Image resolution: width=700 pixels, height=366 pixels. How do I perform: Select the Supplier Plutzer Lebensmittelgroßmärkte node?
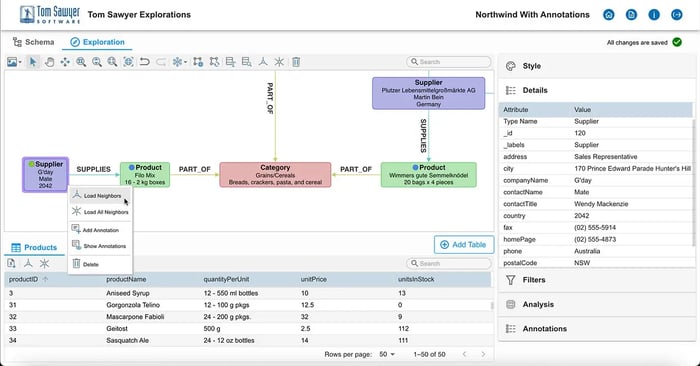(429, 93)
